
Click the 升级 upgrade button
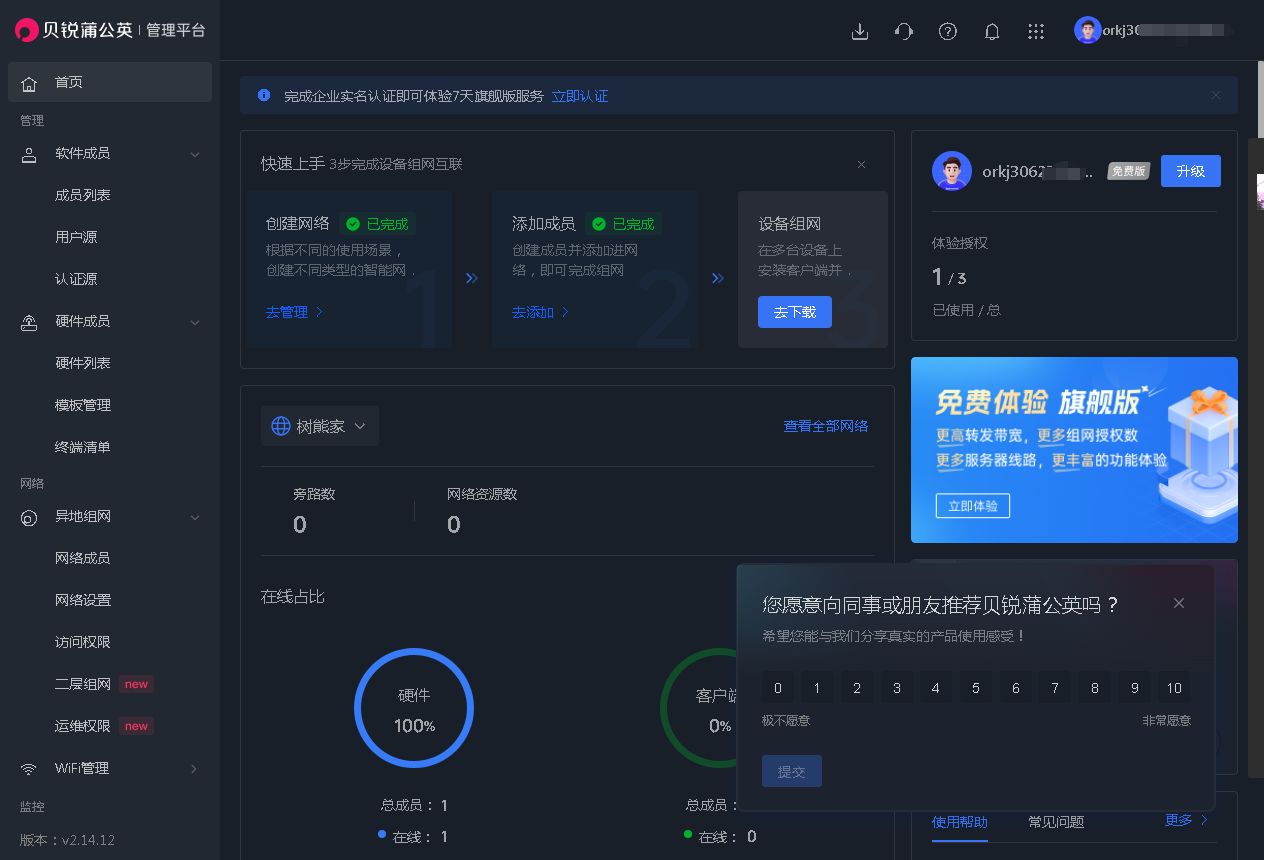click(1191, 171)
